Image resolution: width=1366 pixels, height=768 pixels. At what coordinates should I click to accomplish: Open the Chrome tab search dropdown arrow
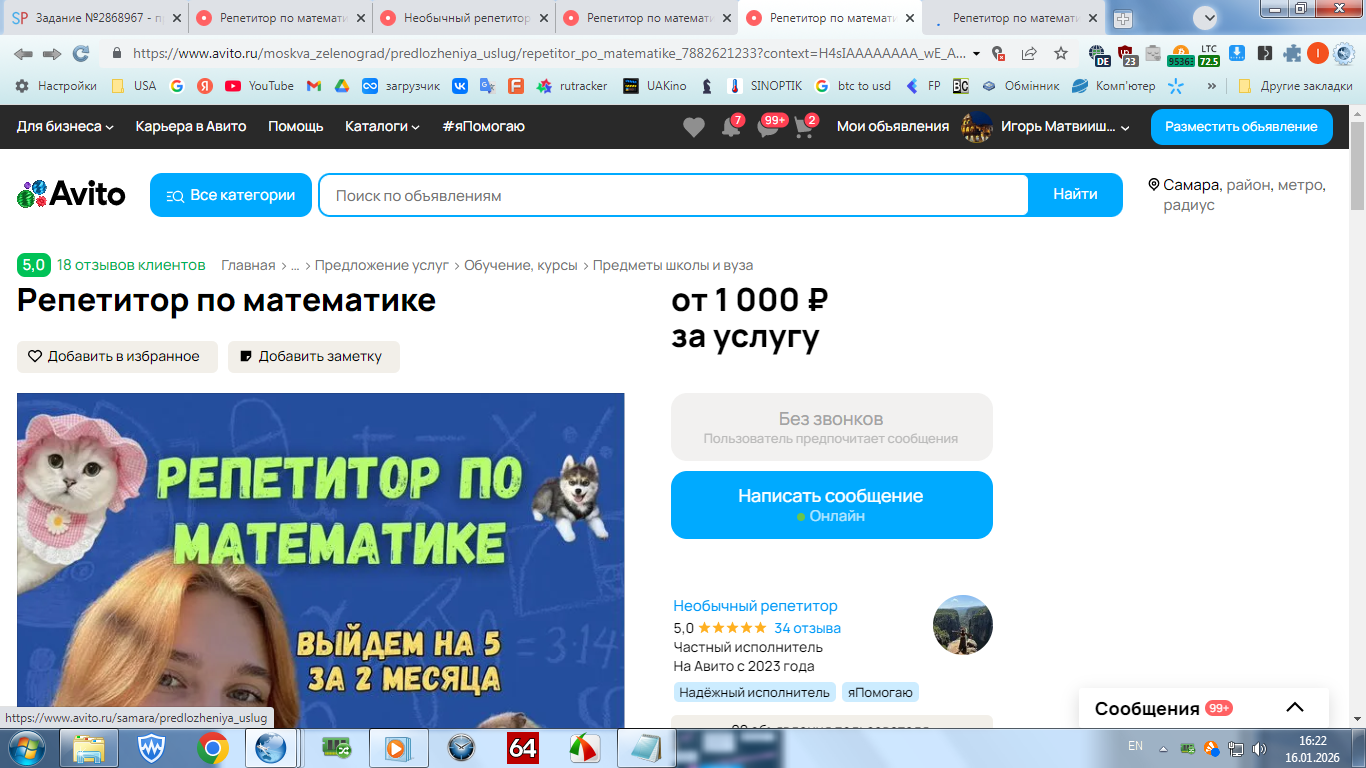coord(1206,17)
